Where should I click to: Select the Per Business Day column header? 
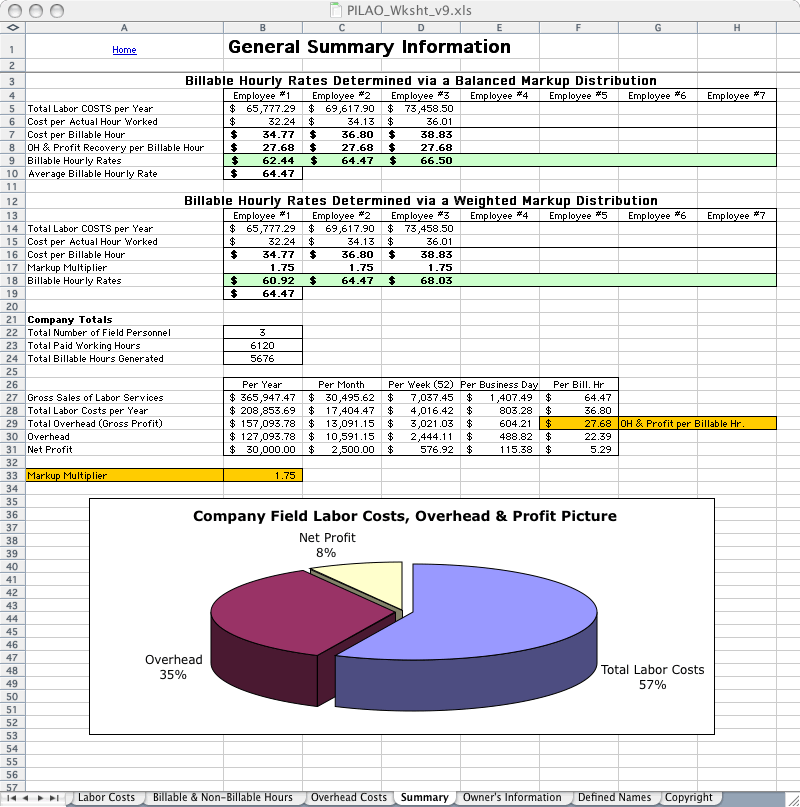point(499,384)
